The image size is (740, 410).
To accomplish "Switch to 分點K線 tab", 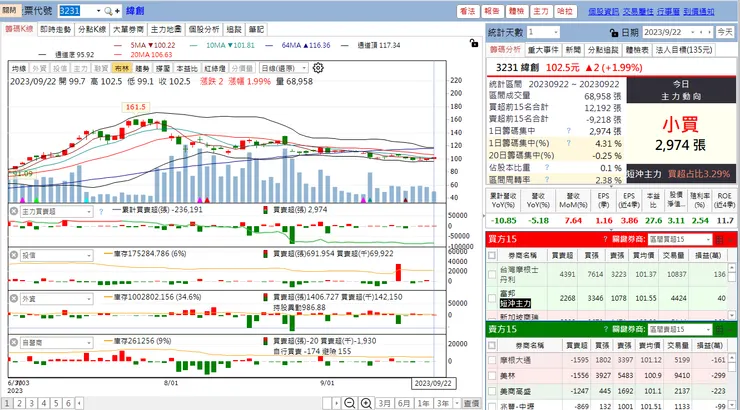I will point(92,29).
